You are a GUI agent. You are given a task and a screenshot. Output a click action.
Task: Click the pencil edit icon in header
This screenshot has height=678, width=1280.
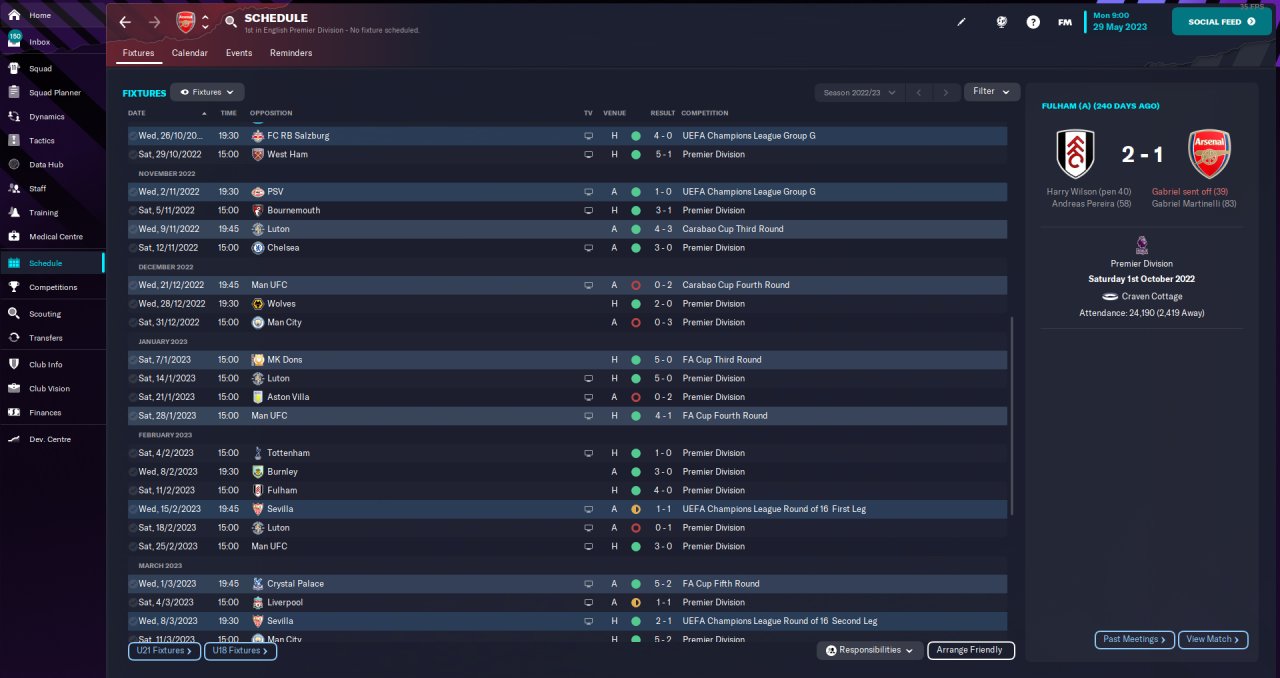tap(962, 22)
